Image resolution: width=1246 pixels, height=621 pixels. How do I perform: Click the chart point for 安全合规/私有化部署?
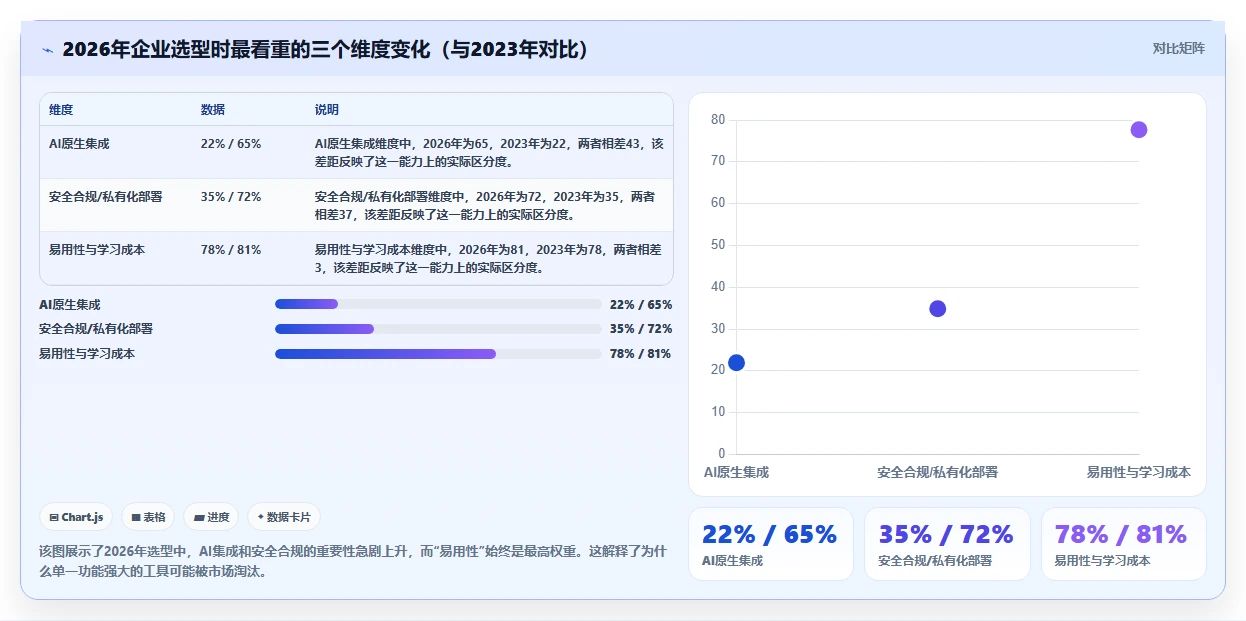pyautogui.click(x=937, y=308)
